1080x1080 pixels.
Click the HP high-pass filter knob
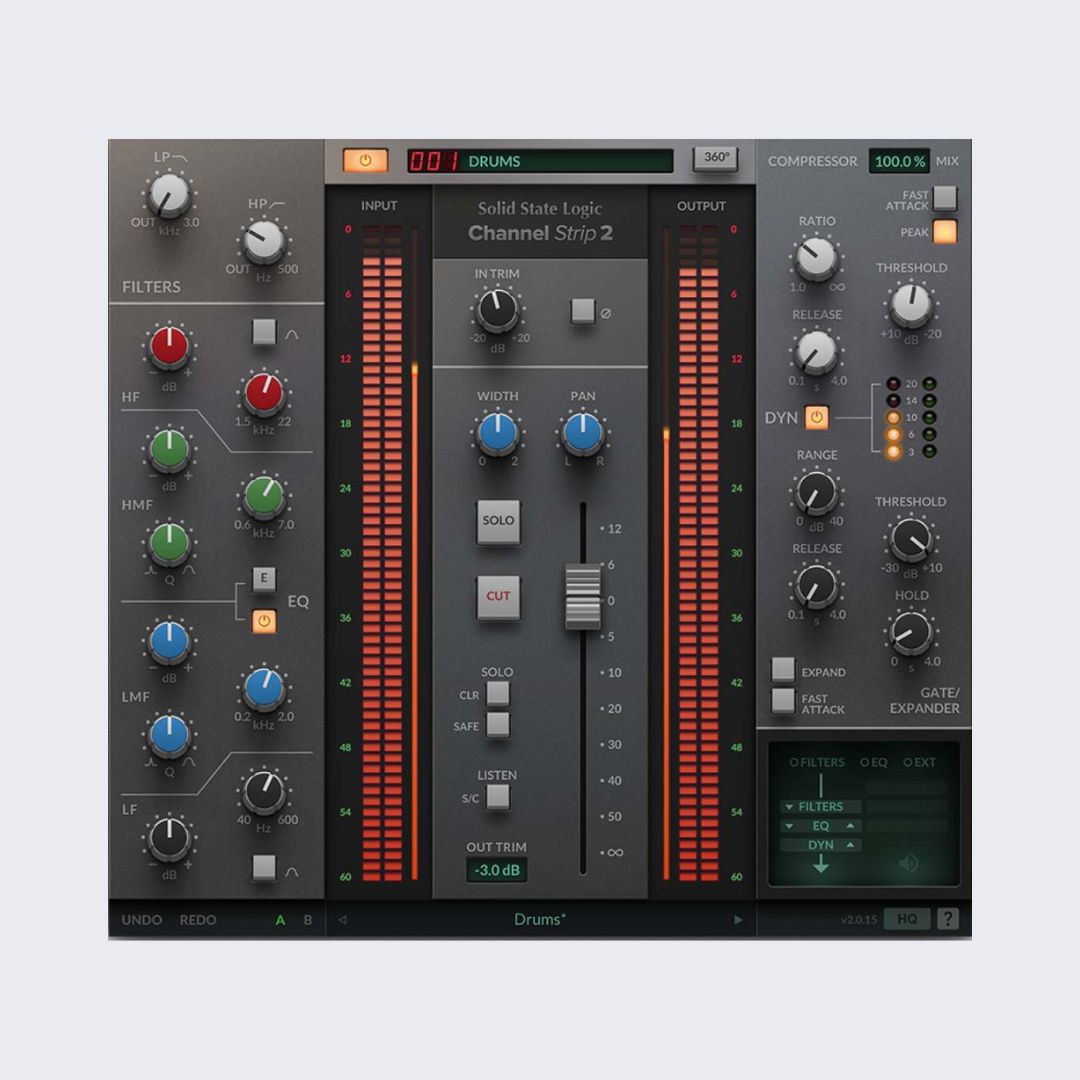click(264, 242)
